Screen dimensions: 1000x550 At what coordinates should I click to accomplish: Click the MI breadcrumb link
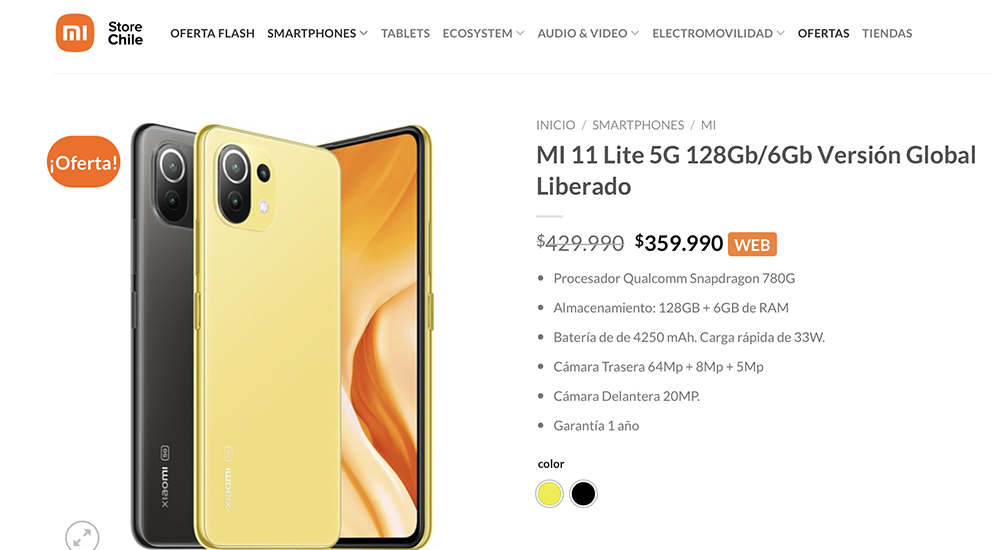click(x=709, y=125)
